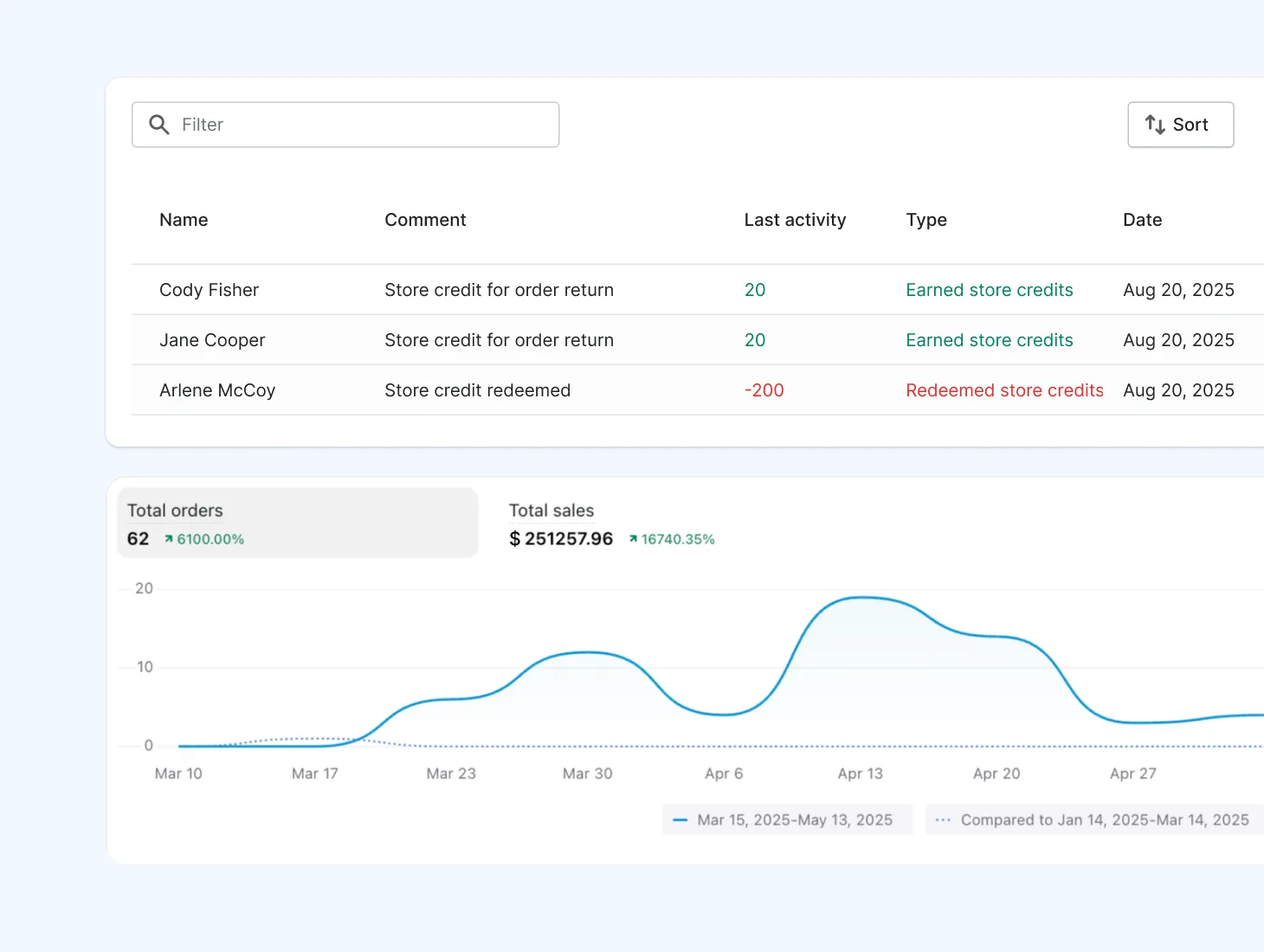Click Arlene McCoy's date Aug 20, 2025

(x=1178, y=390)
